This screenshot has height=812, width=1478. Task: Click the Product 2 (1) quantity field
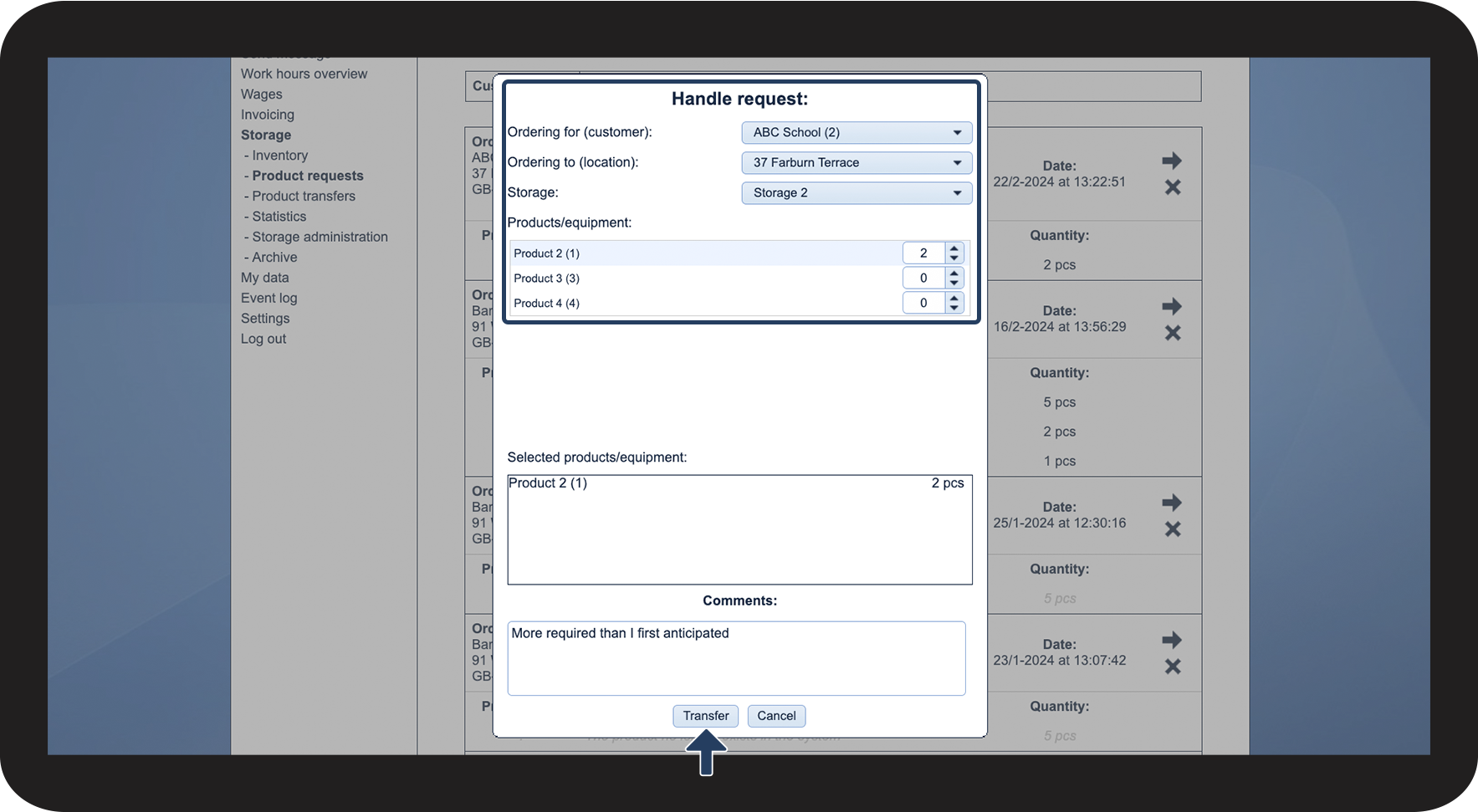[924, 253]
